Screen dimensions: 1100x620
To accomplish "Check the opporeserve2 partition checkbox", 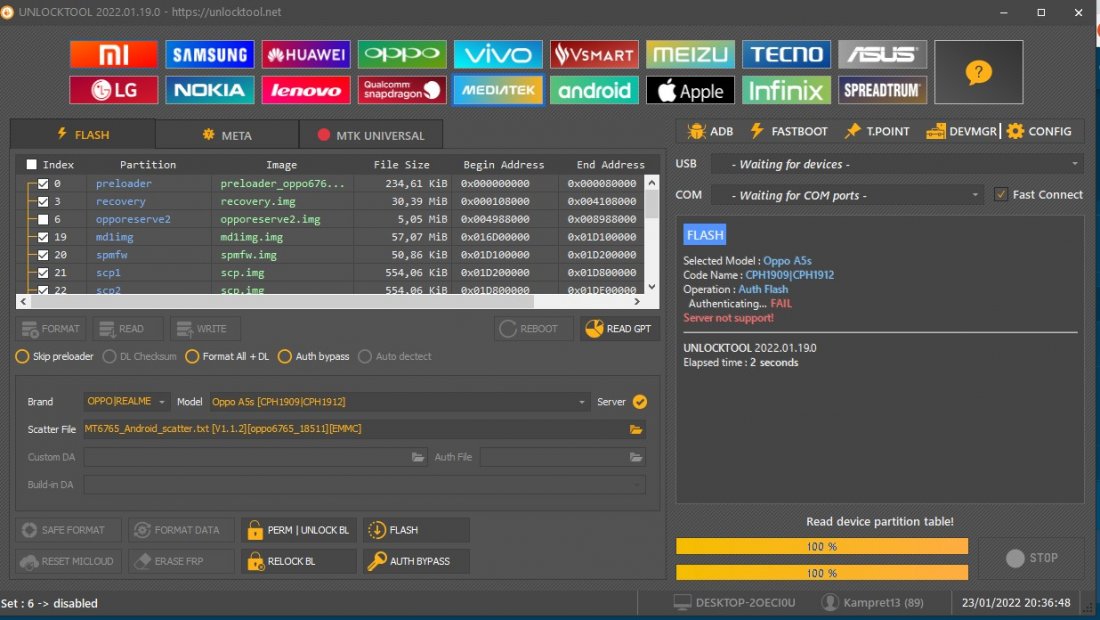I will pyautogui.click(x=43, y=220).
